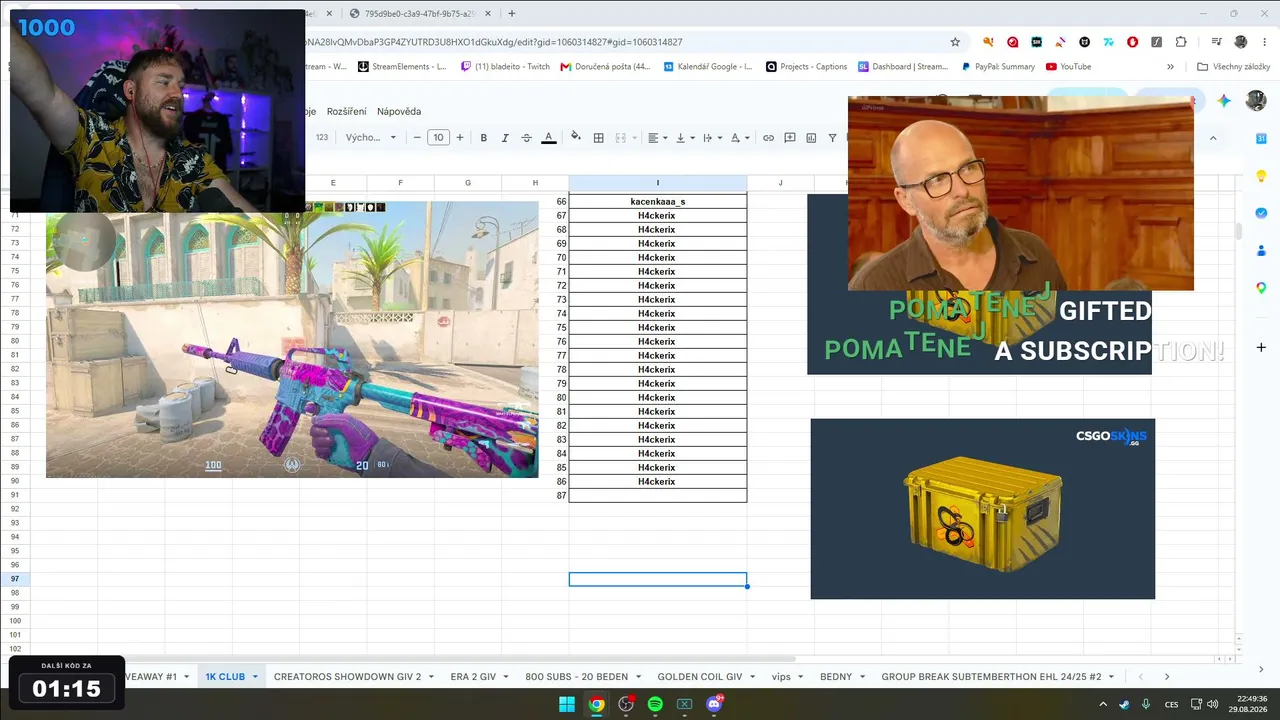Toggle bold formatting in the Sheets toolbar
Viewport: 1280px width, 720px height.
tap(484, 138)
